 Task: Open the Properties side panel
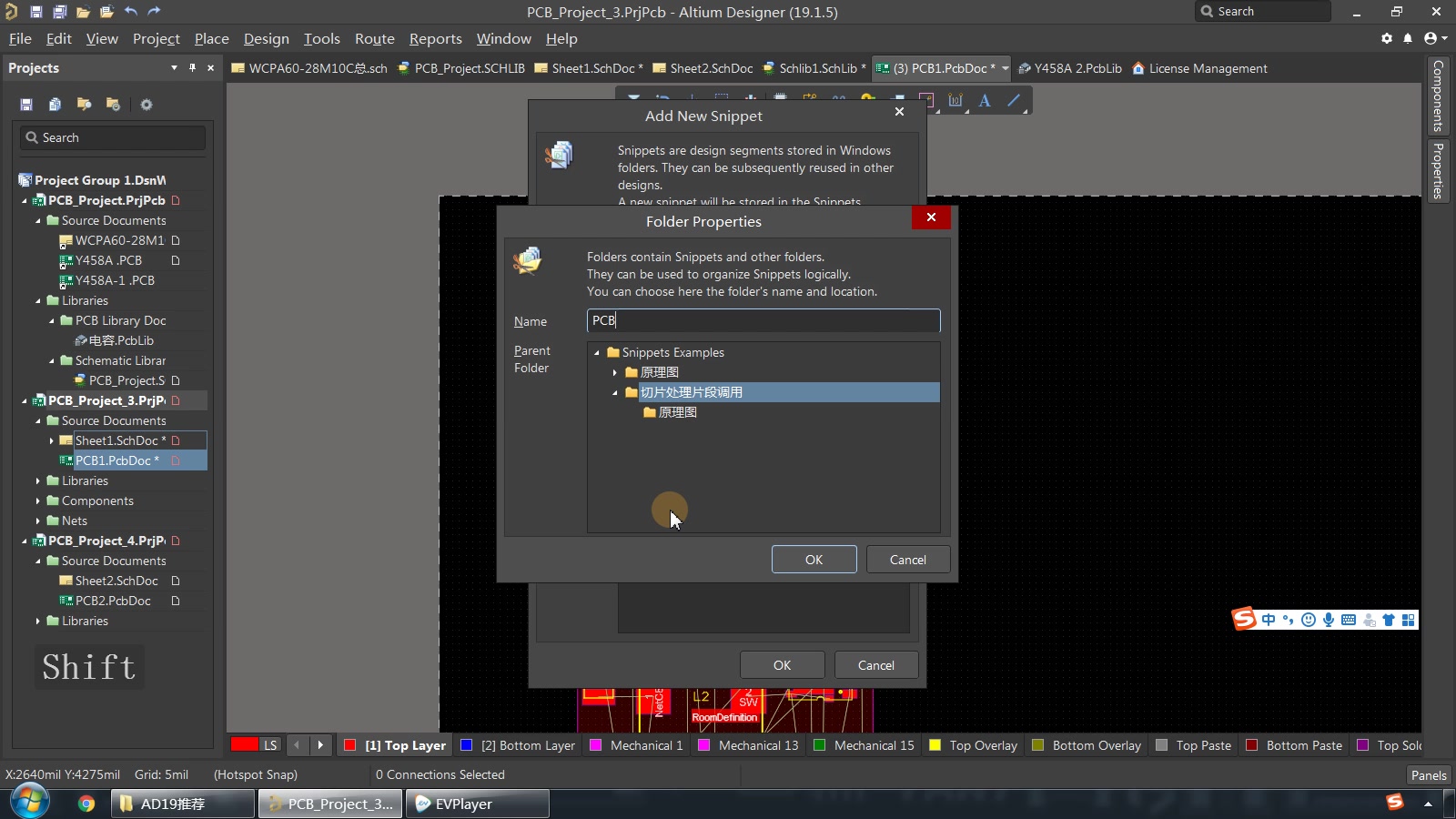pyautogui.click(x=1438, y=171)
